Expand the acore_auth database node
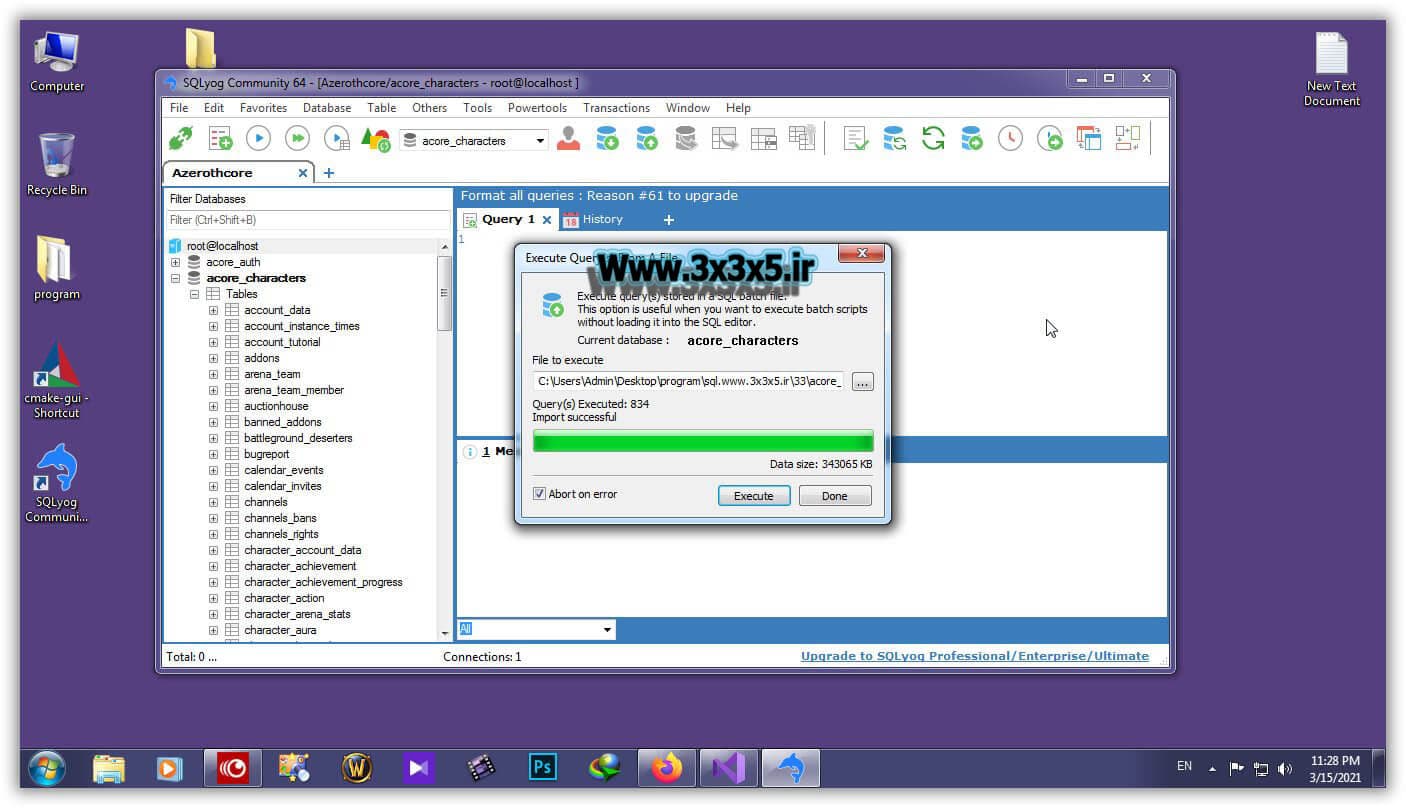The width and height of the screenshot is (1406, 808). pos(176,262)
